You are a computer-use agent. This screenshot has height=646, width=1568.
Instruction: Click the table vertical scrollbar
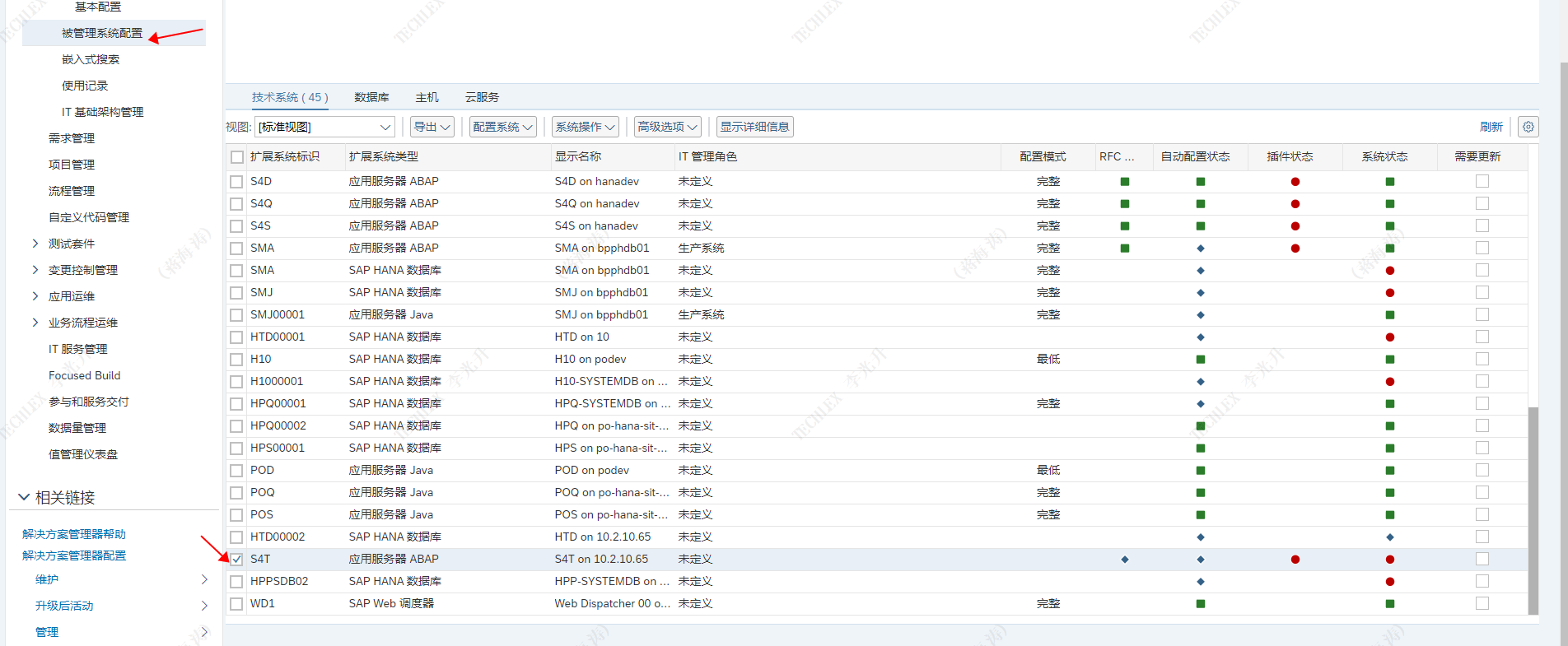[1533, 510]
